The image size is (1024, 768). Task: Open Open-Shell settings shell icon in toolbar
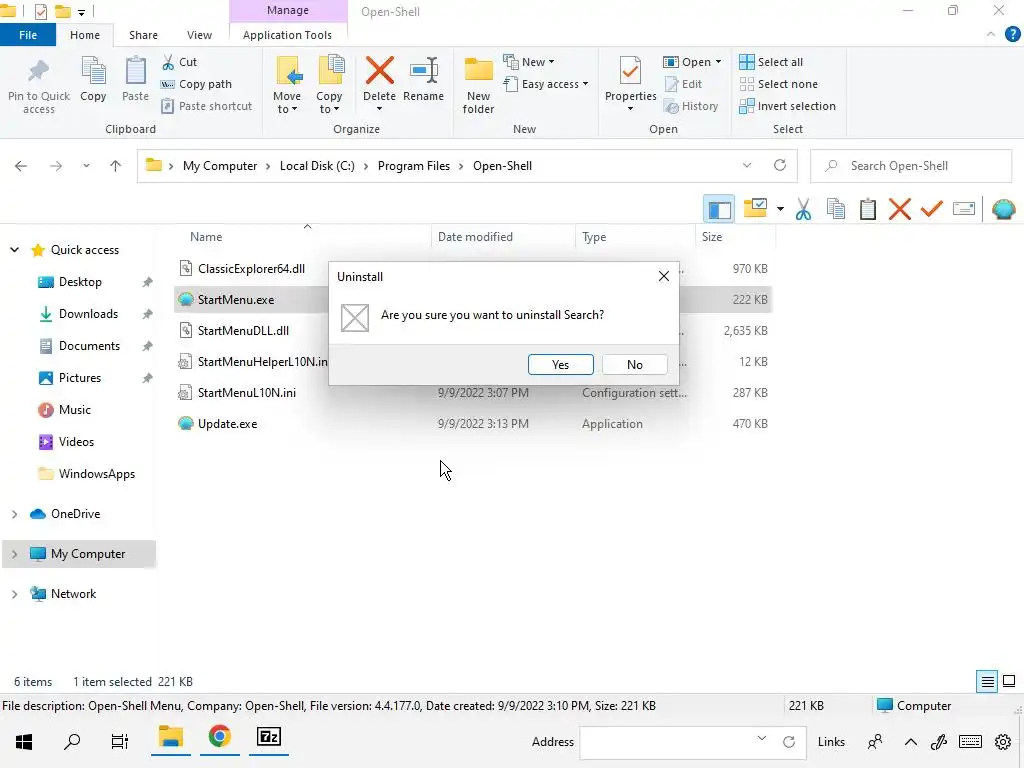[x=1003, y=209]
